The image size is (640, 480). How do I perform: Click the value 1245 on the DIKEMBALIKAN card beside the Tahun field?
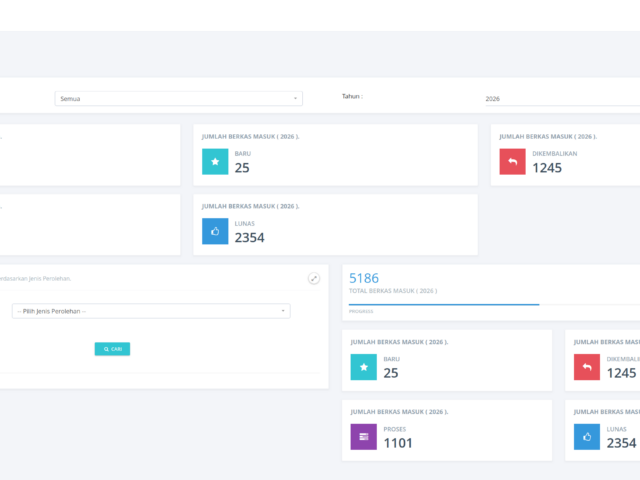(547, 168)
